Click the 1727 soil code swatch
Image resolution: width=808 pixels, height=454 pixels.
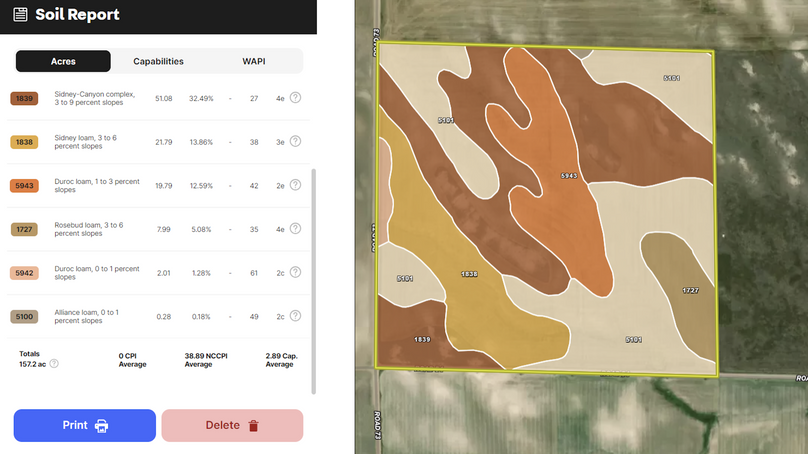click(x=24, y=229)
